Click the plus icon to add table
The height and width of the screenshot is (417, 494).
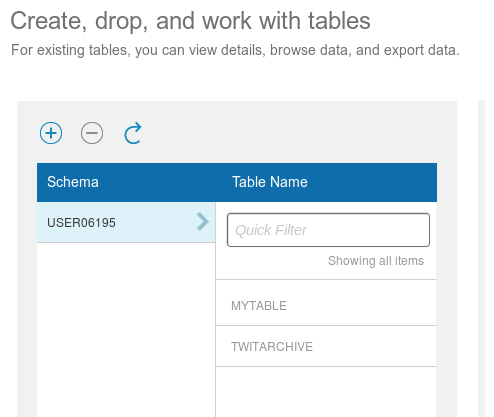pos(51,133)
